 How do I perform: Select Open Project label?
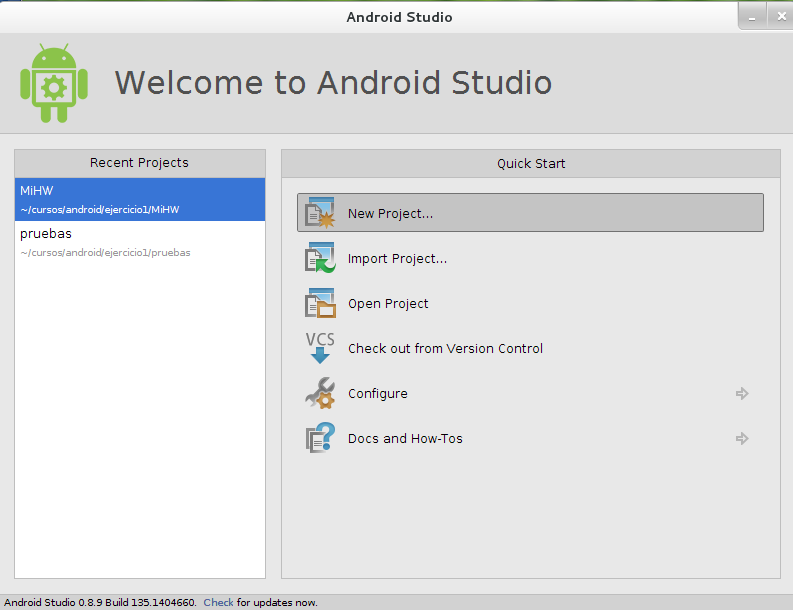(x=388, y=304)
